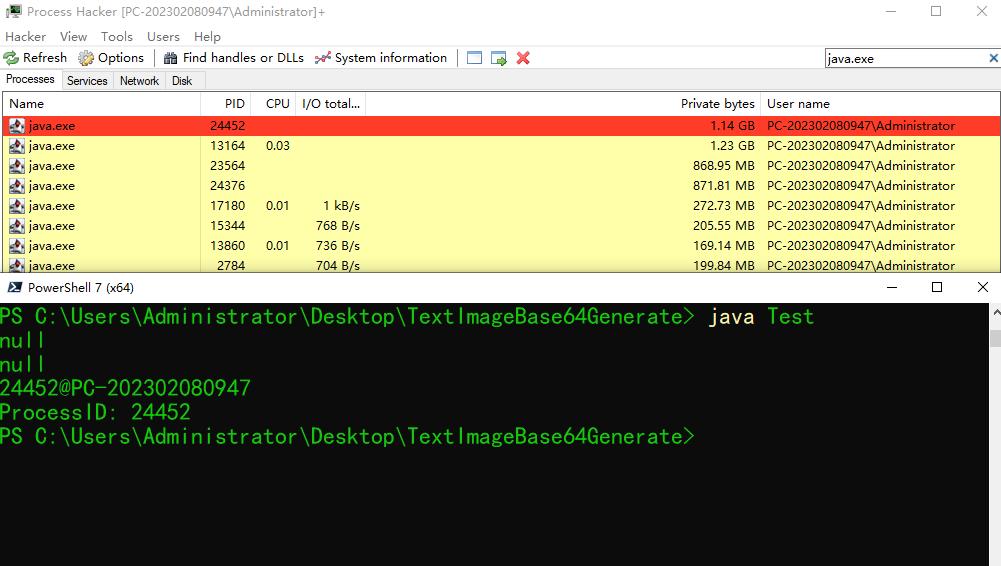The height and width of the screenshot is (566, 1001).
Task: Sort by the Name column header
Action: (102, 103)
